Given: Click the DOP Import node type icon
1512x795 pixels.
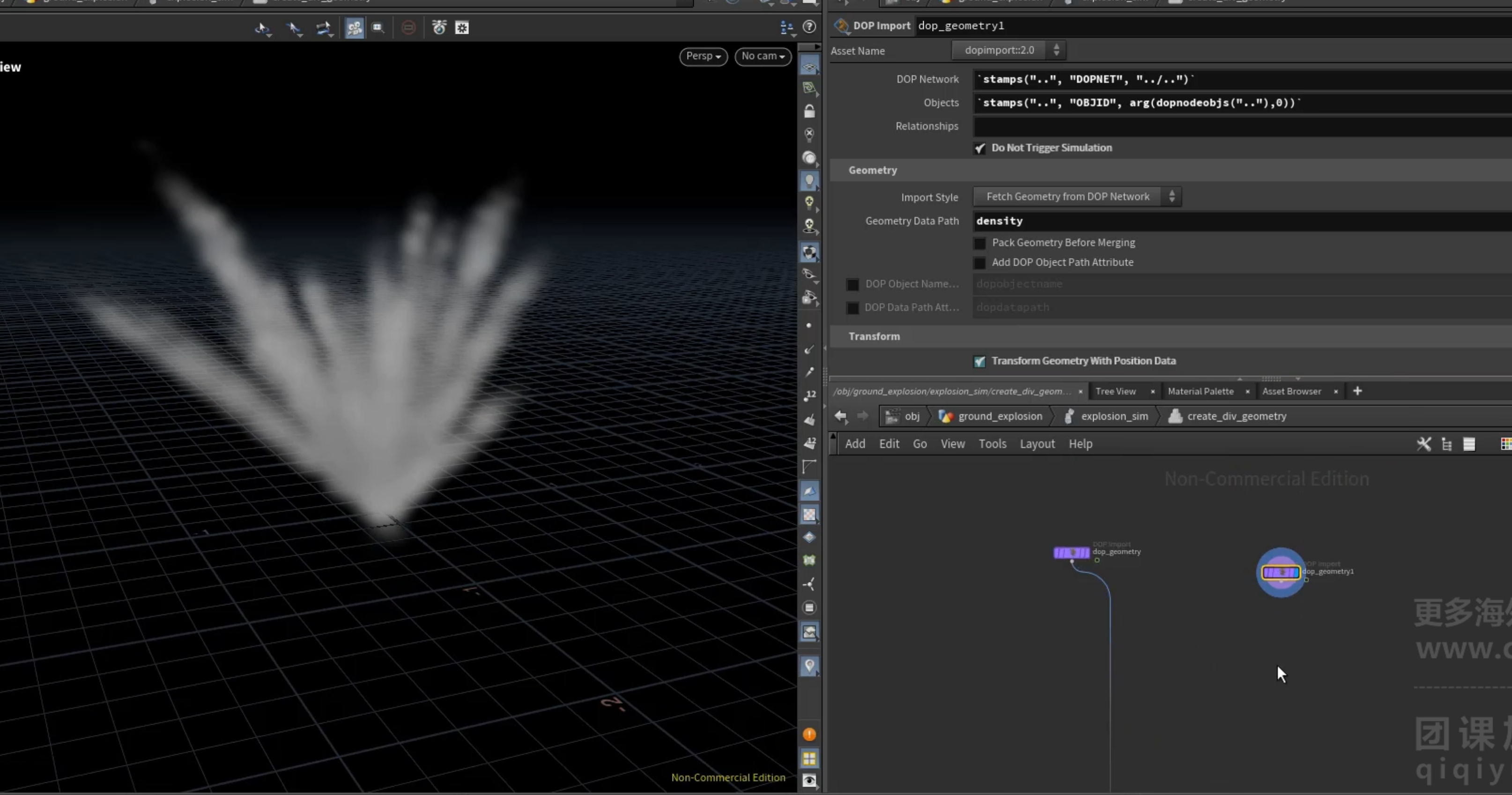Looking at the screenshot, I should coord(841,26).
